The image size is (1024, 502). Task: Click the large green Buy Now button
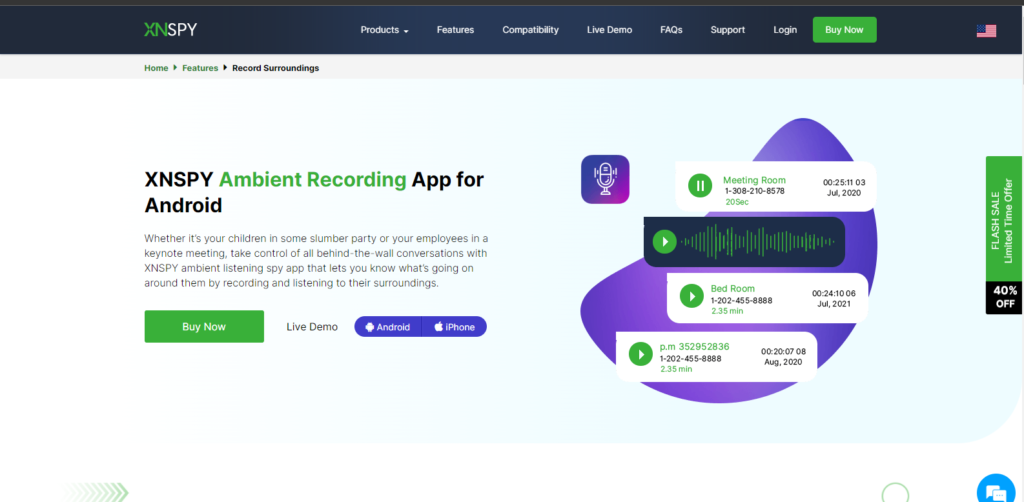[204, 326]
